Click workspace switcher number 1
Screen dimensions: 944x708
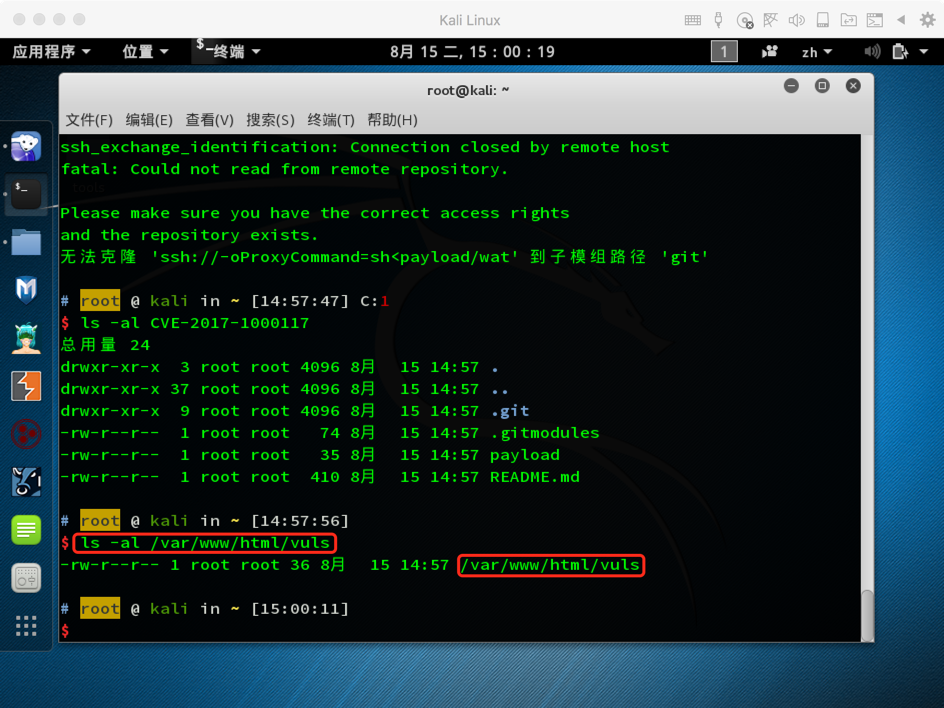[724, 52]
